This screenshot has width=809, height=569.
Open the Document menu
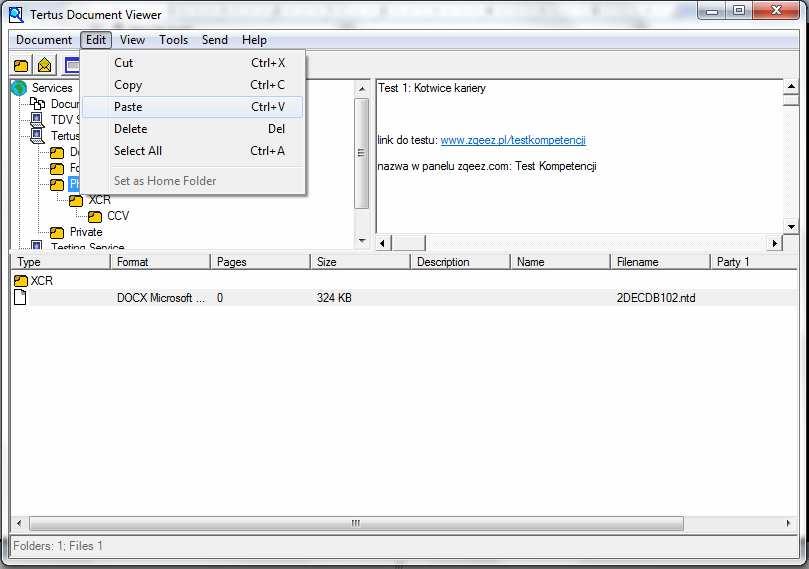coord(44,40)
